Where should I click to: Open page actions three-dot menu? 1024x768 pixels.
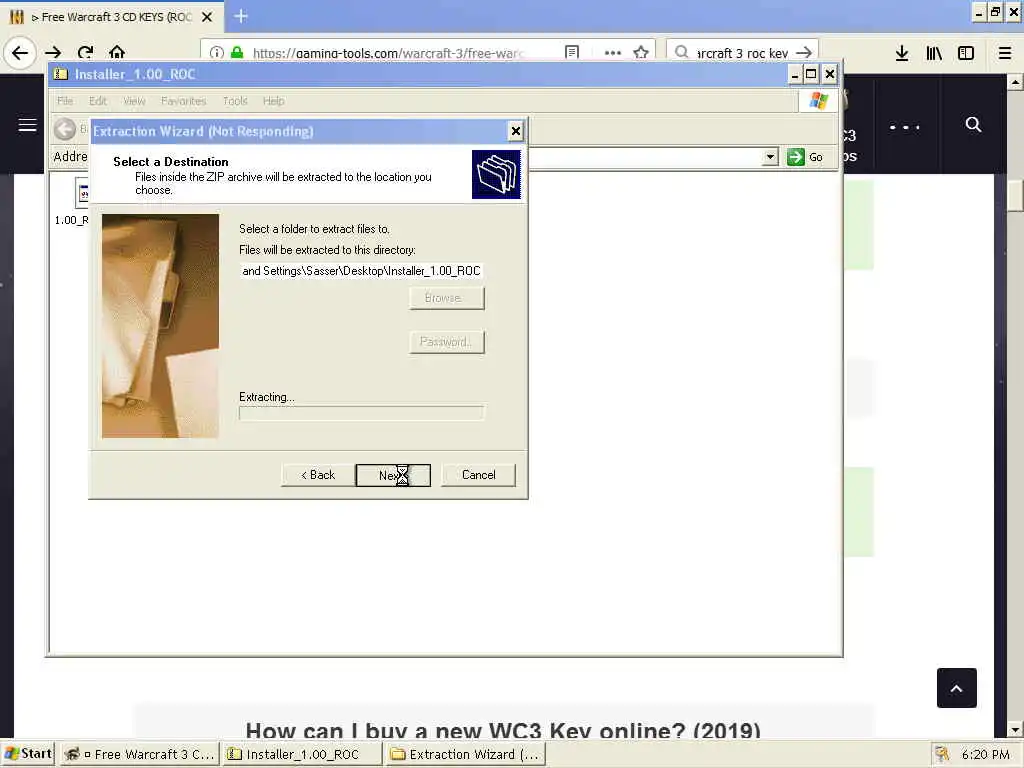coord(613,52)
